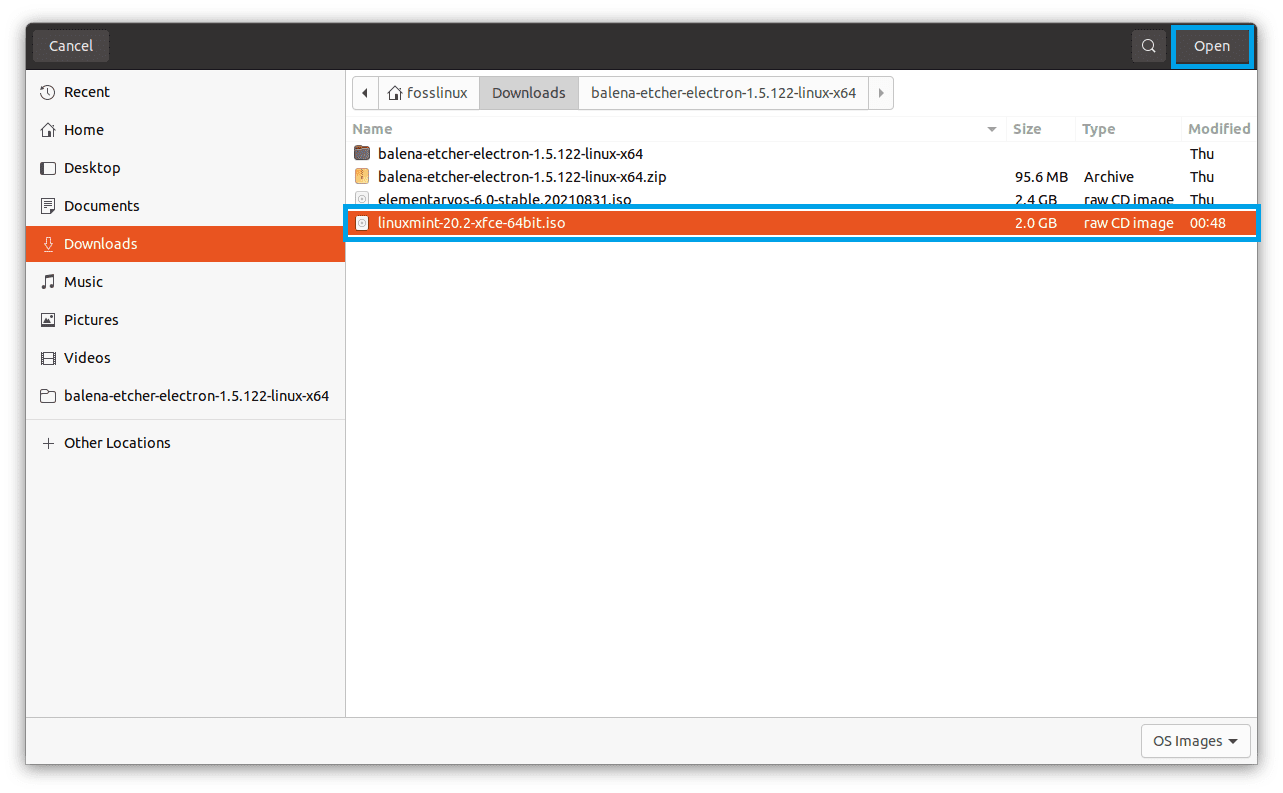Select Downloads in the sidebar
The image size is (1283, 793).
pyautogui.click(x=185, y=244)
